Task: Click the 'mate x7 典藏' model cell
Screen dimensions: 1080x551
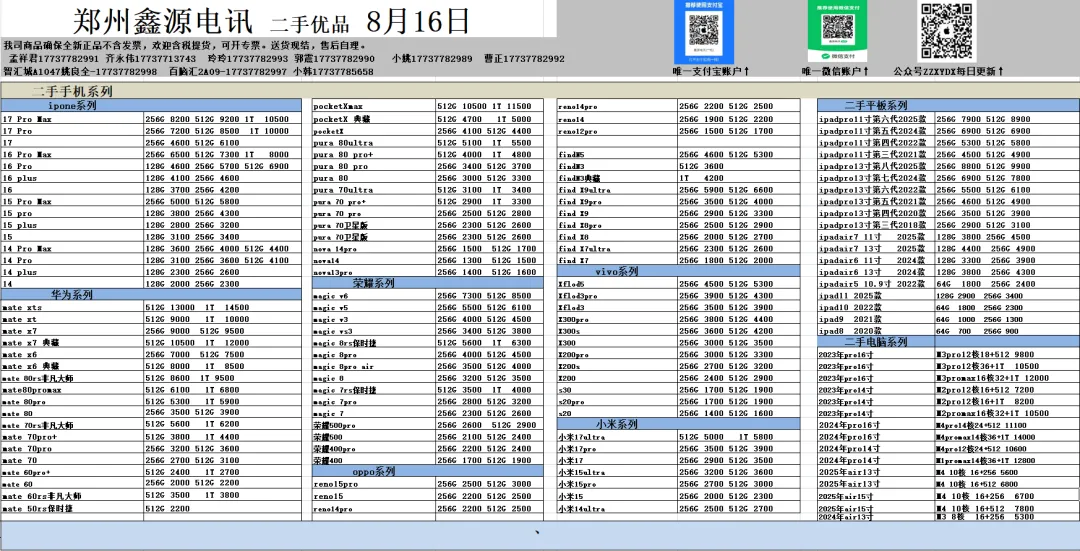Action: (72, 342)
